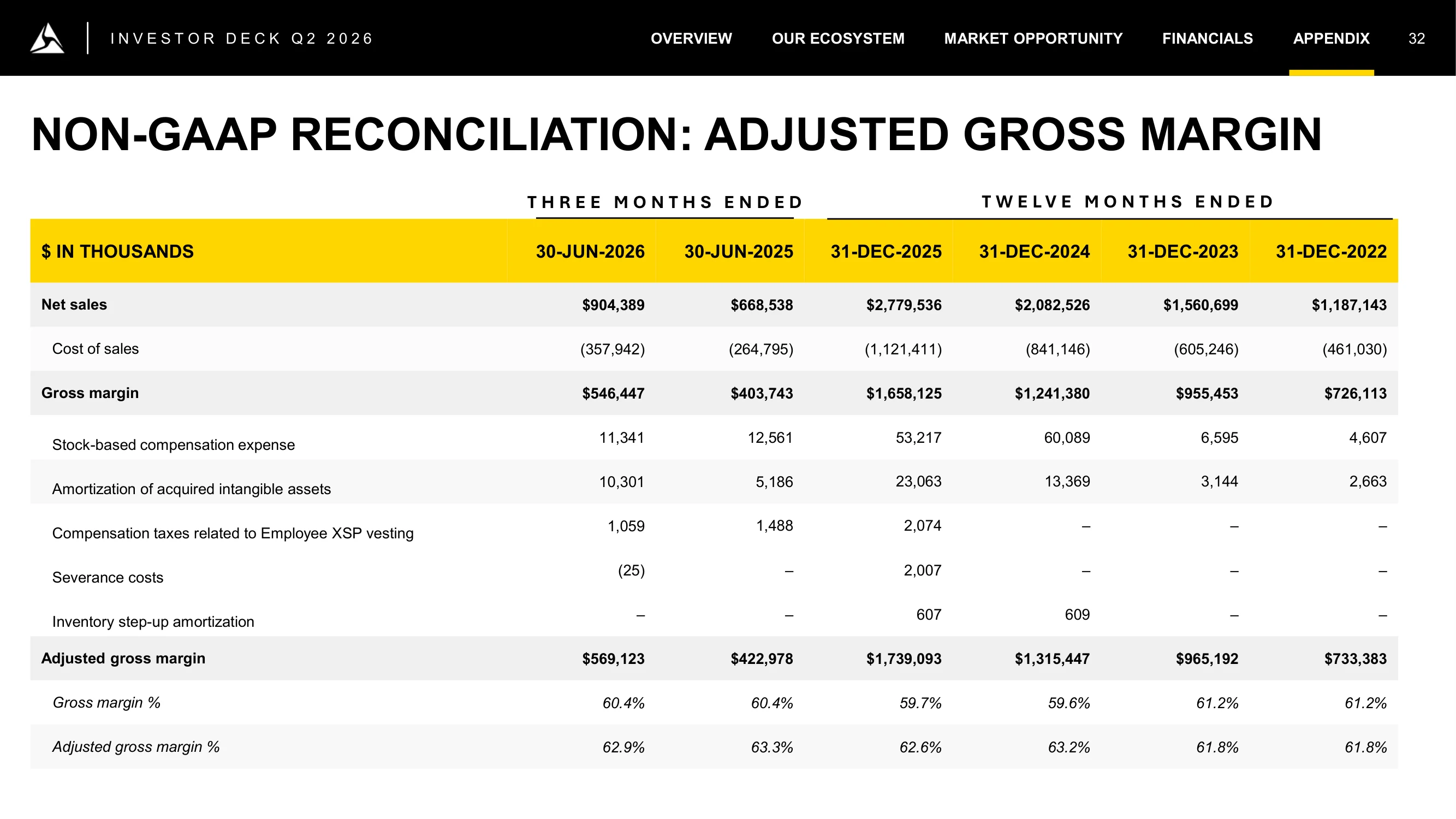The height and width of the screenshot is (819, 1456).
Task: Click the Severance costs row label
Action: pyautogui.click(x=108, y=577)
